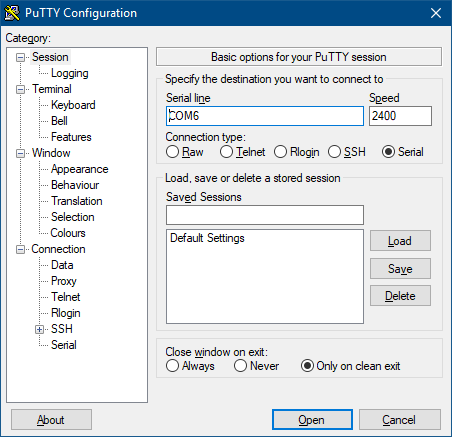The height and width of the screenshot is (437, 452).
Task: Click the Save session button
Action: point(400,269)
